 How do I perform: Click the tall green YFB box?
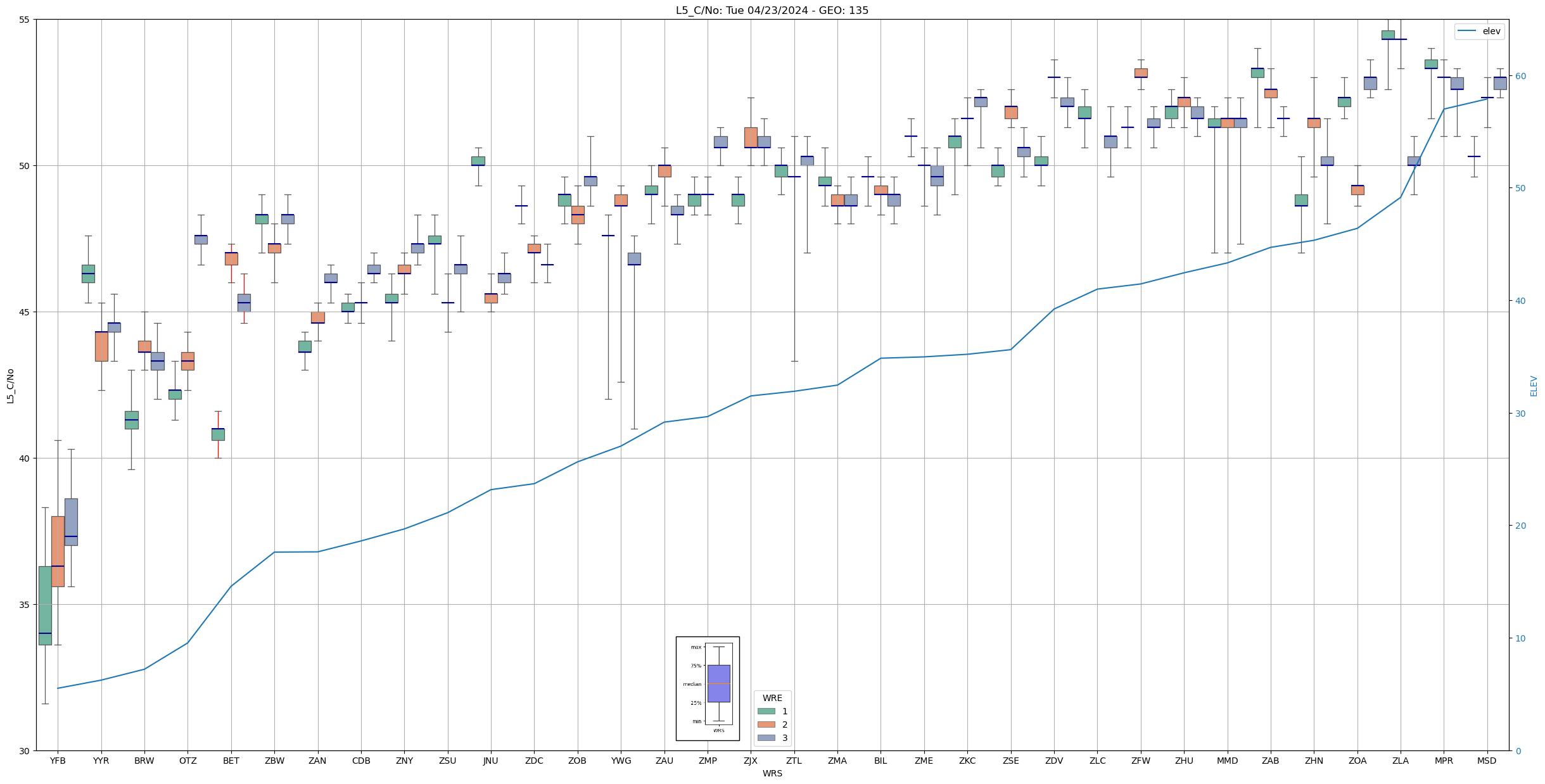[45, 605]
